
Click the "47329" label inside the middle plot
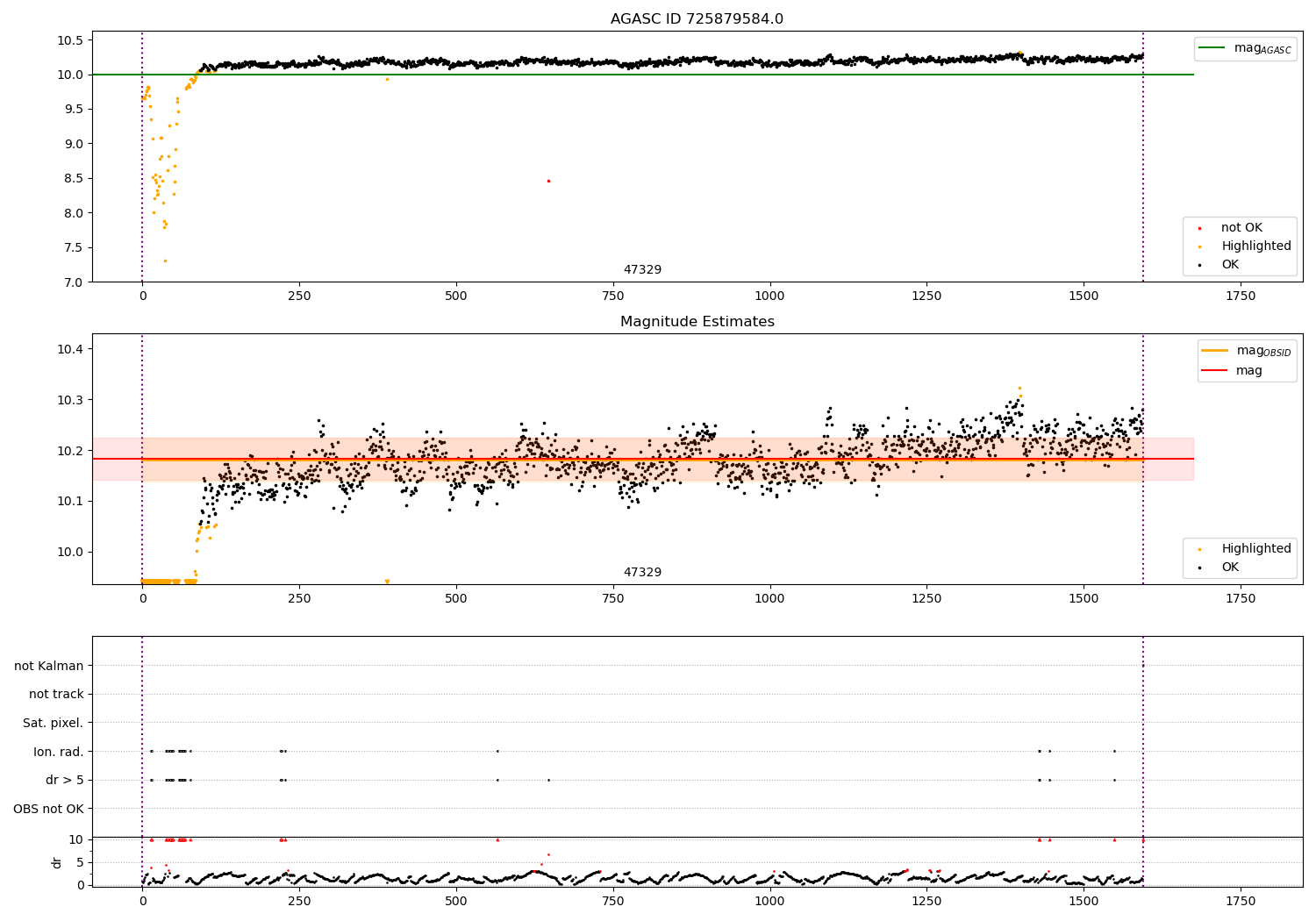(642, 573)
